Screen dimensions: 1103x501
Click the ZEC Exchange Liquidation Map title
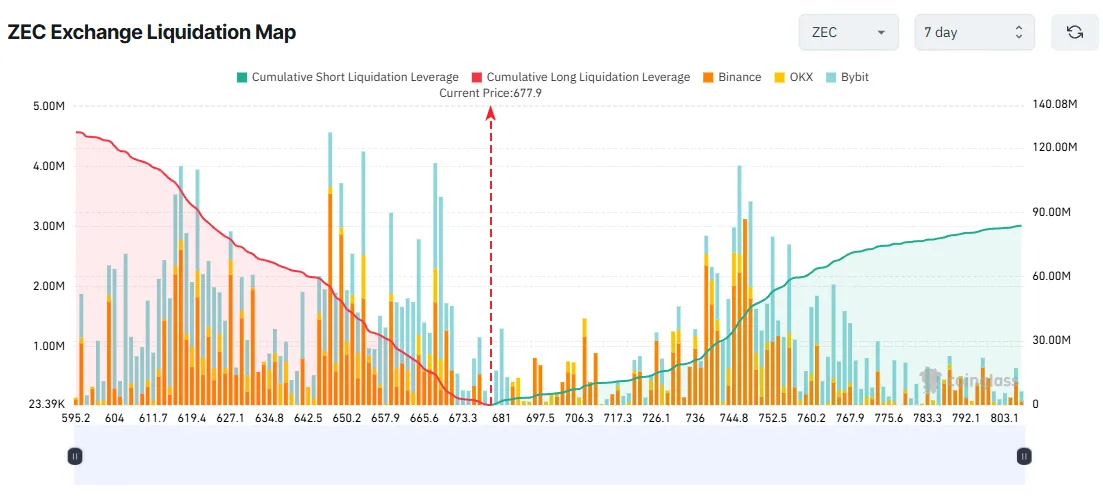pos(151,32)
